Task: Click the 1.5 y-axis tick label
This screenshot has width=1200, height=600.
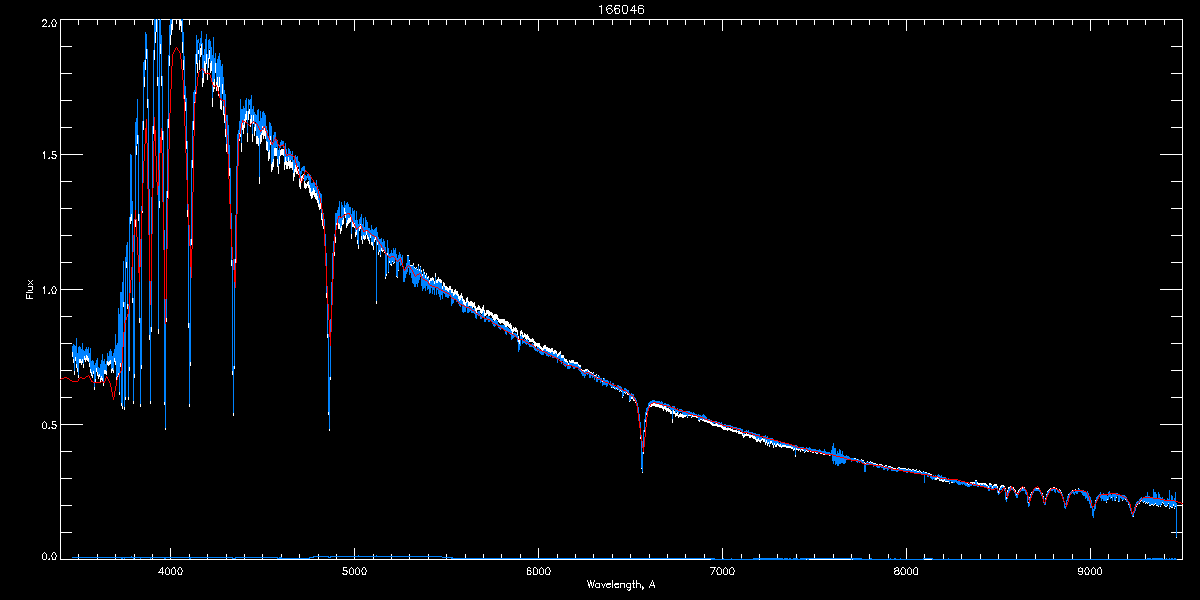Action: (x=49, y=156)
